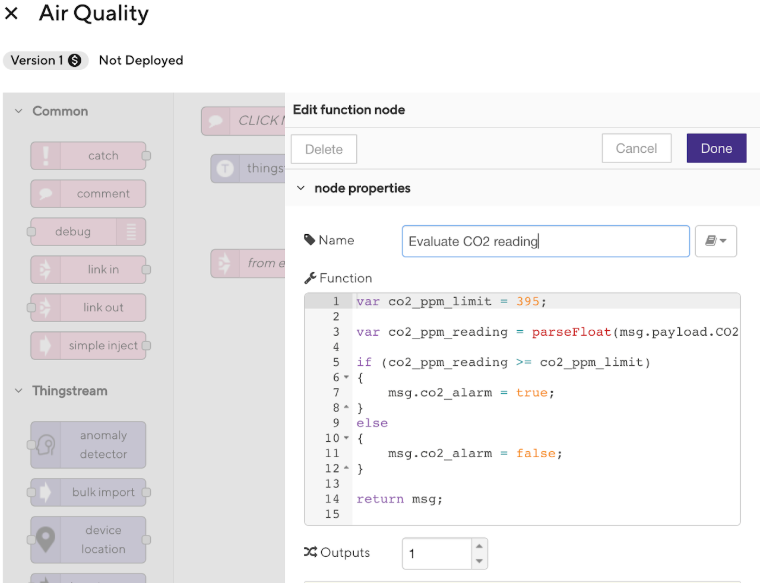Fold the else block at line 10

point(346,437)
